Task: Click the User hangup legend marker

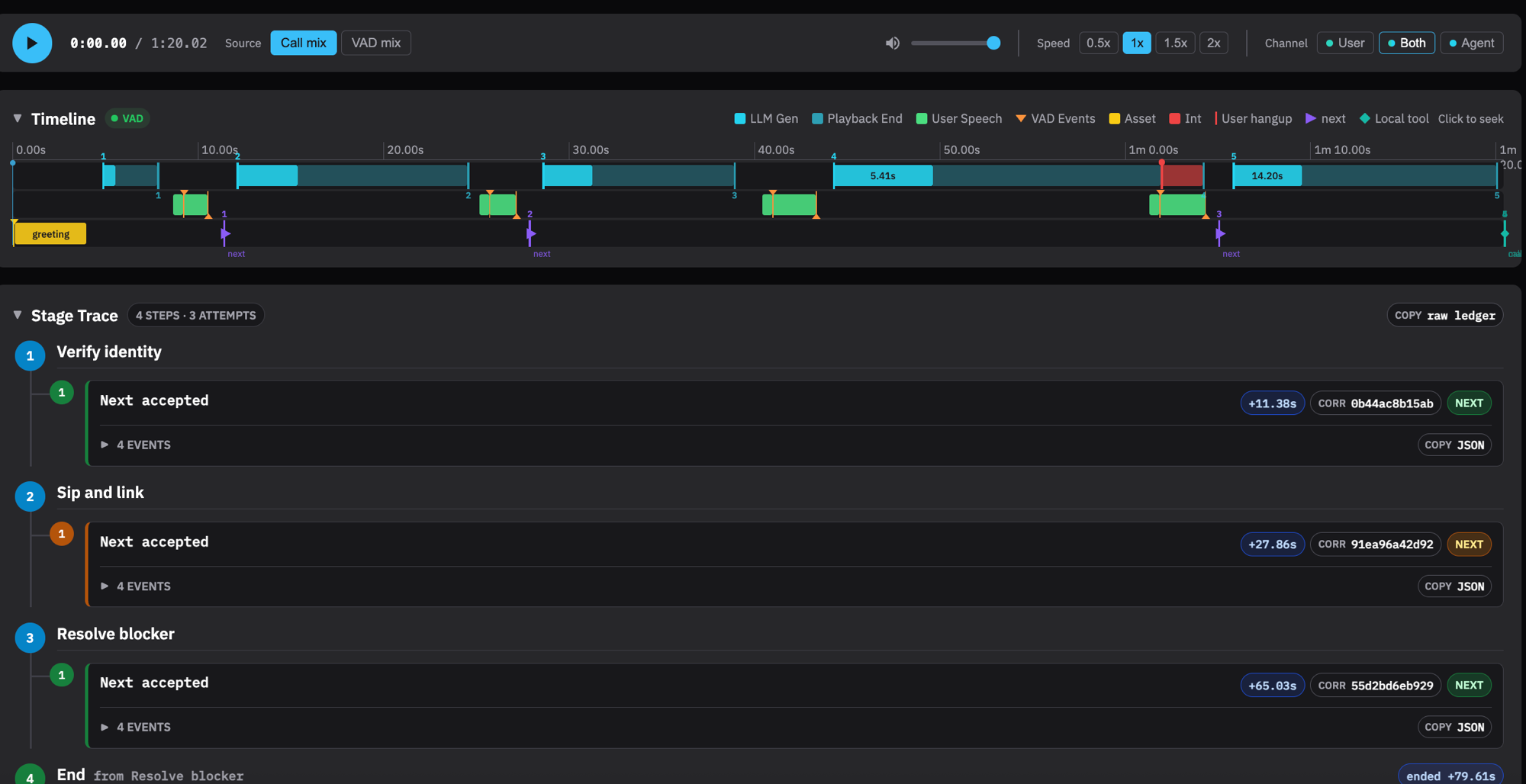Action: pyautogui.click(x=1216, y=118)
